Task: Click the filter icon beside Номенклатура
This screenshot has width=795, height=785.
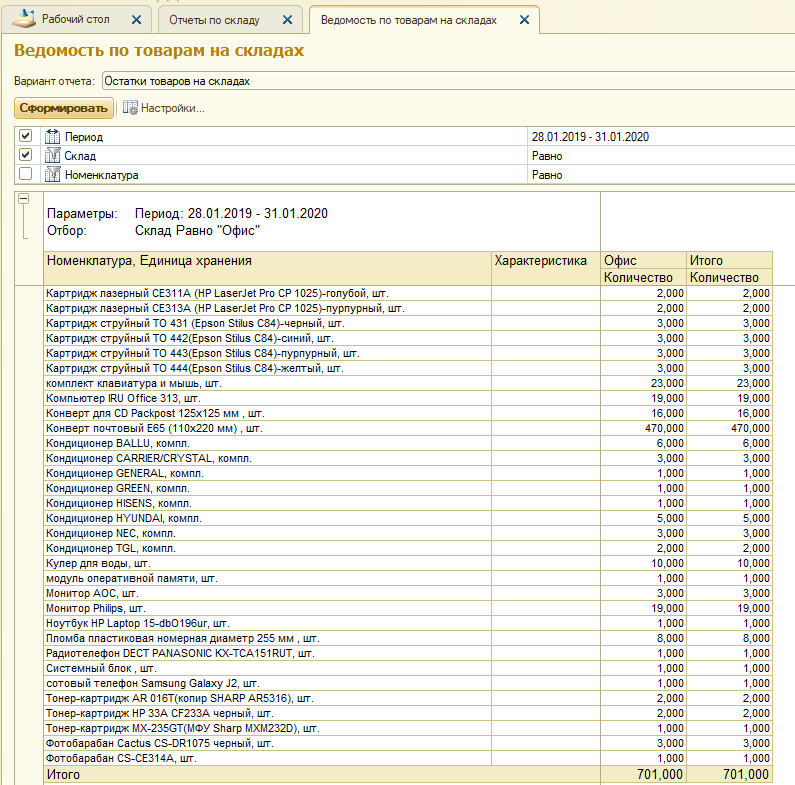Action: [x=52, y=174]
